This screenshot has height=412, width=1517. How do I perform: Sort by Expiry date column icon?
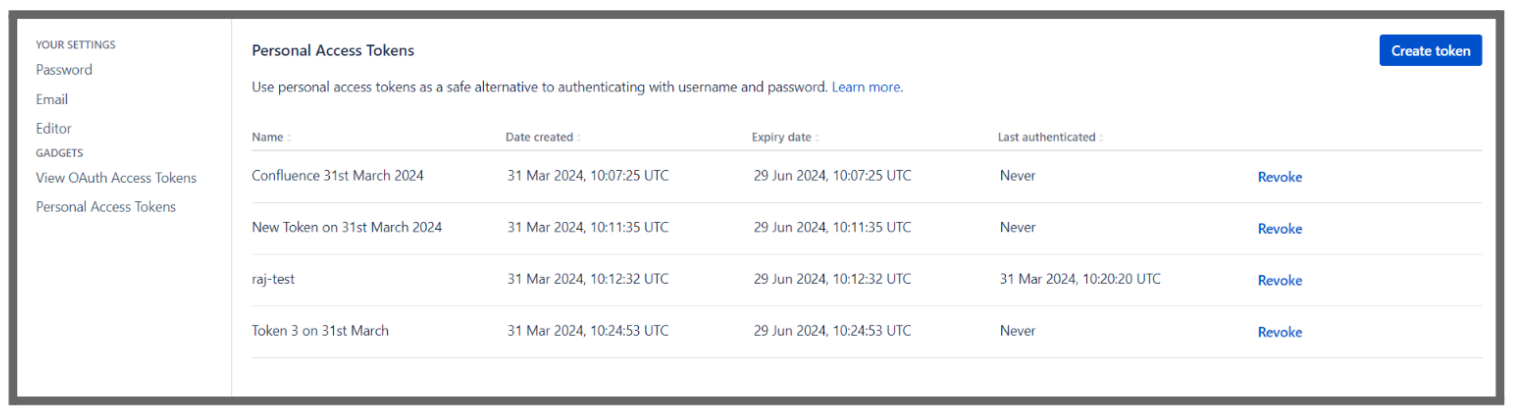tap(817, 138)
